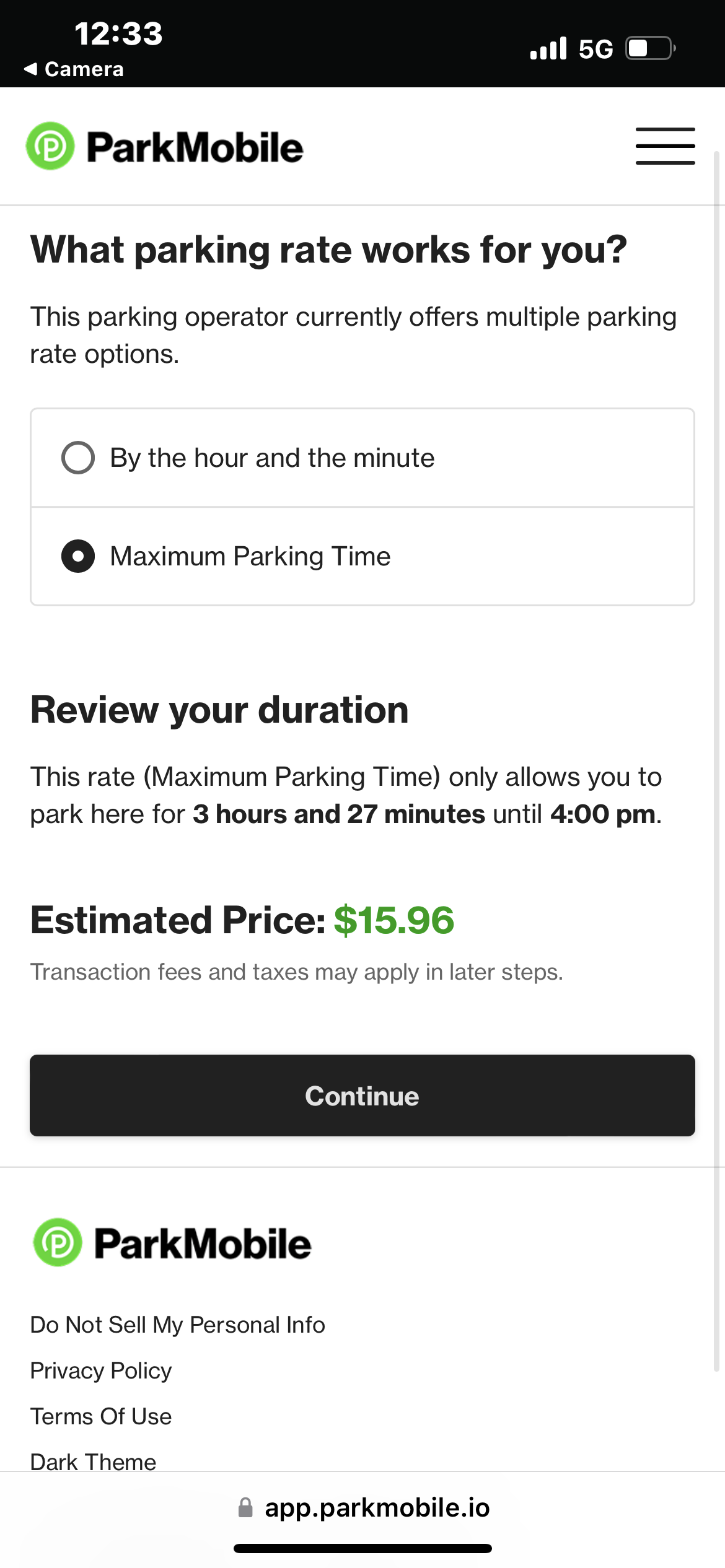Screen dimensions: 725x1568
Task: Tap the 'What parking rate works' heading
Action: pyautogui.click(x=328, y=250)
